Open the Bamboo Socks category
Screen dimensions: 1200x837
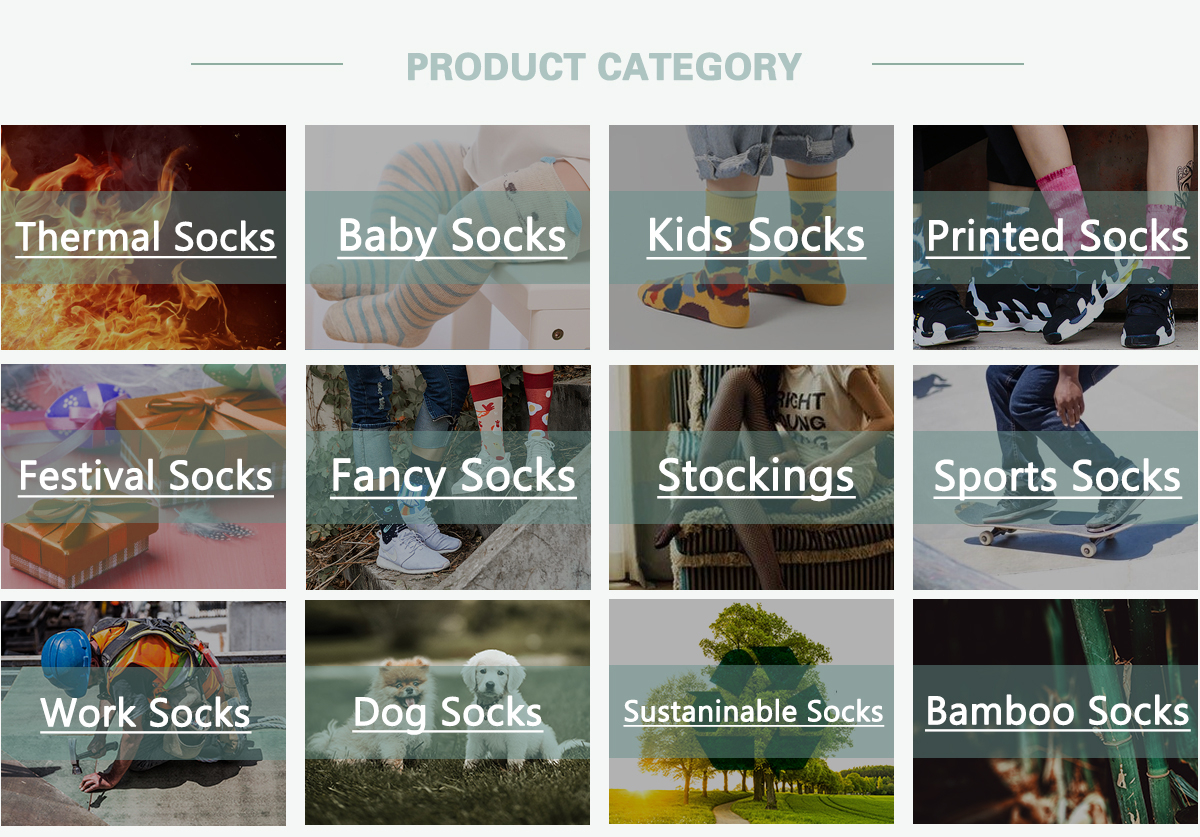click(x=1057, y=712)
